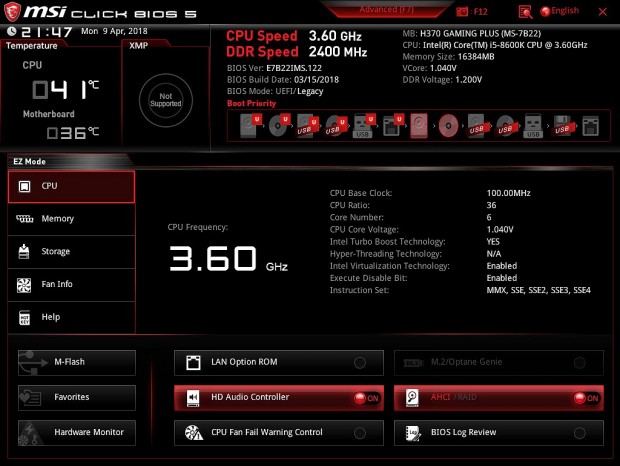This screenshot has height=466, width=620.
Task: Click CPU Base Clock value 100.00MHz
Action: point(508,193)
